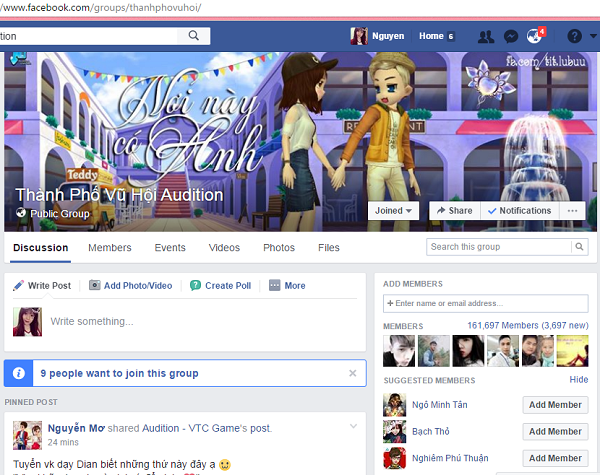Click the top search text field
Screen dimensions: 600x475
pyautogui.click(x=89, y=36)
